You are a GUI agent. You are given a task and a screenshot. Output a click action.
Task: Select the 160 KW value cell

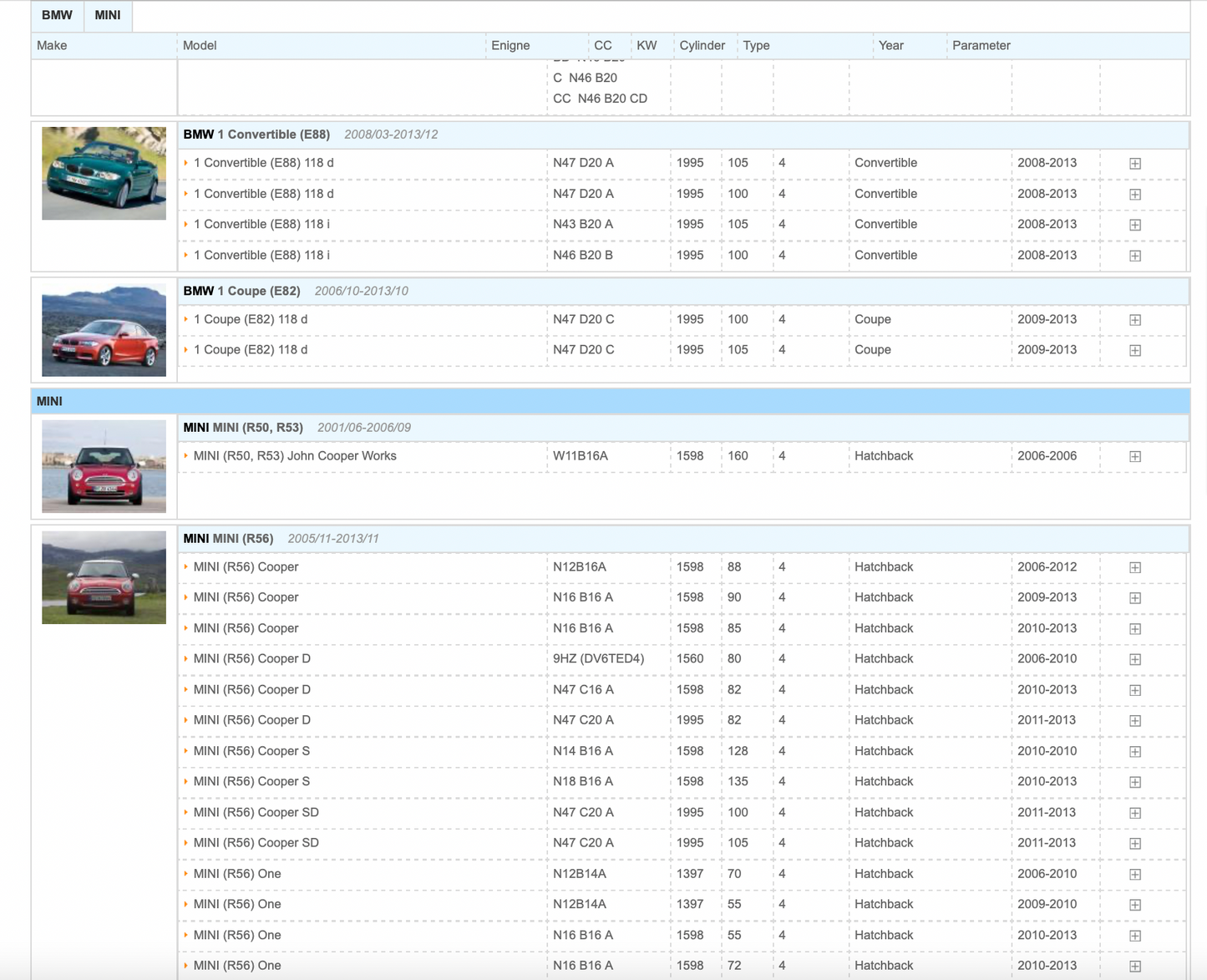[738, 456]
